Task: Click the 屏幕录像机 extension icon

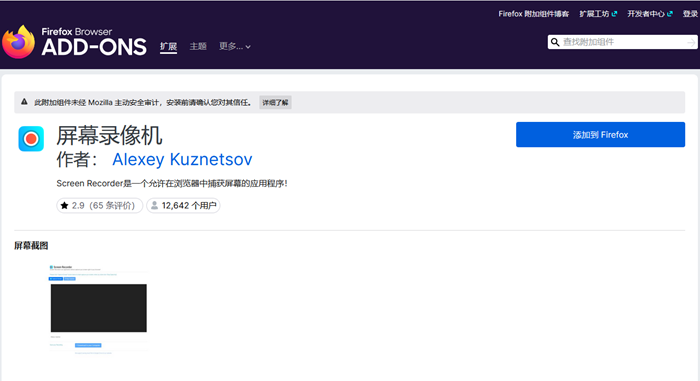Action: (x=31, y=139)
